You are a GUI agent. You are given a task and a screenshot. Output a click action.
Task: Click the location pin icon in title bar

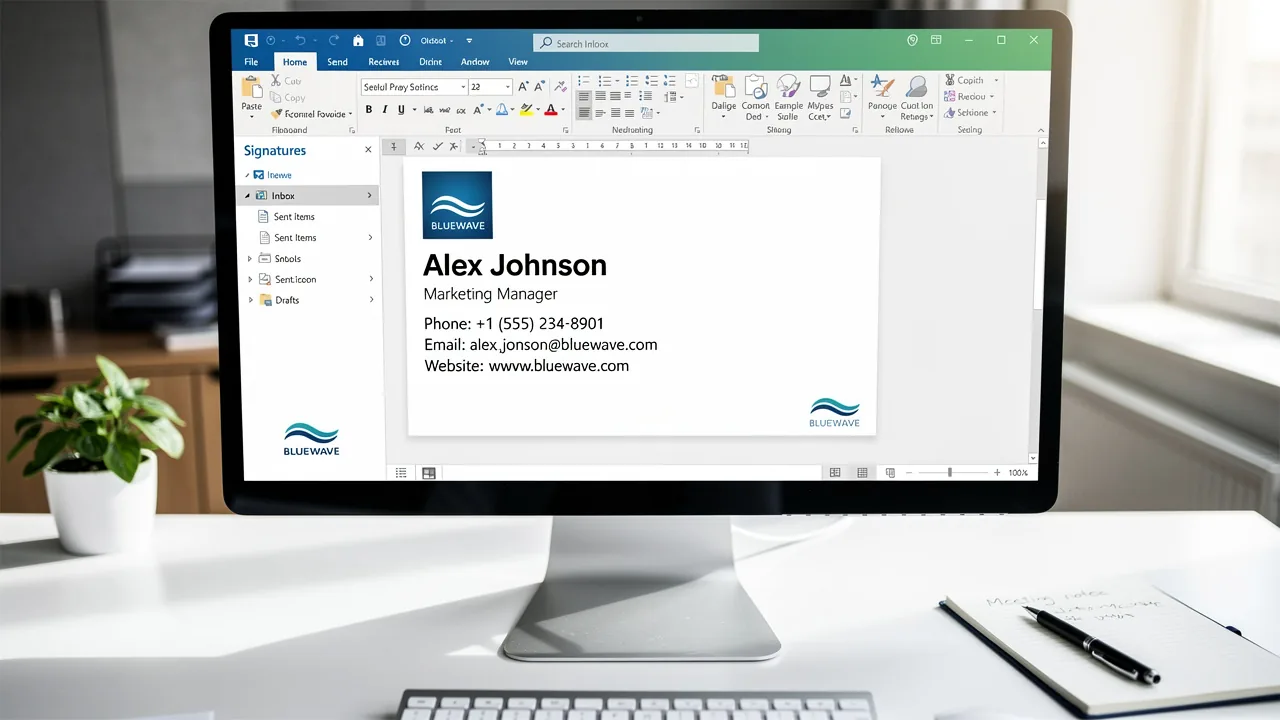(912, 41)
